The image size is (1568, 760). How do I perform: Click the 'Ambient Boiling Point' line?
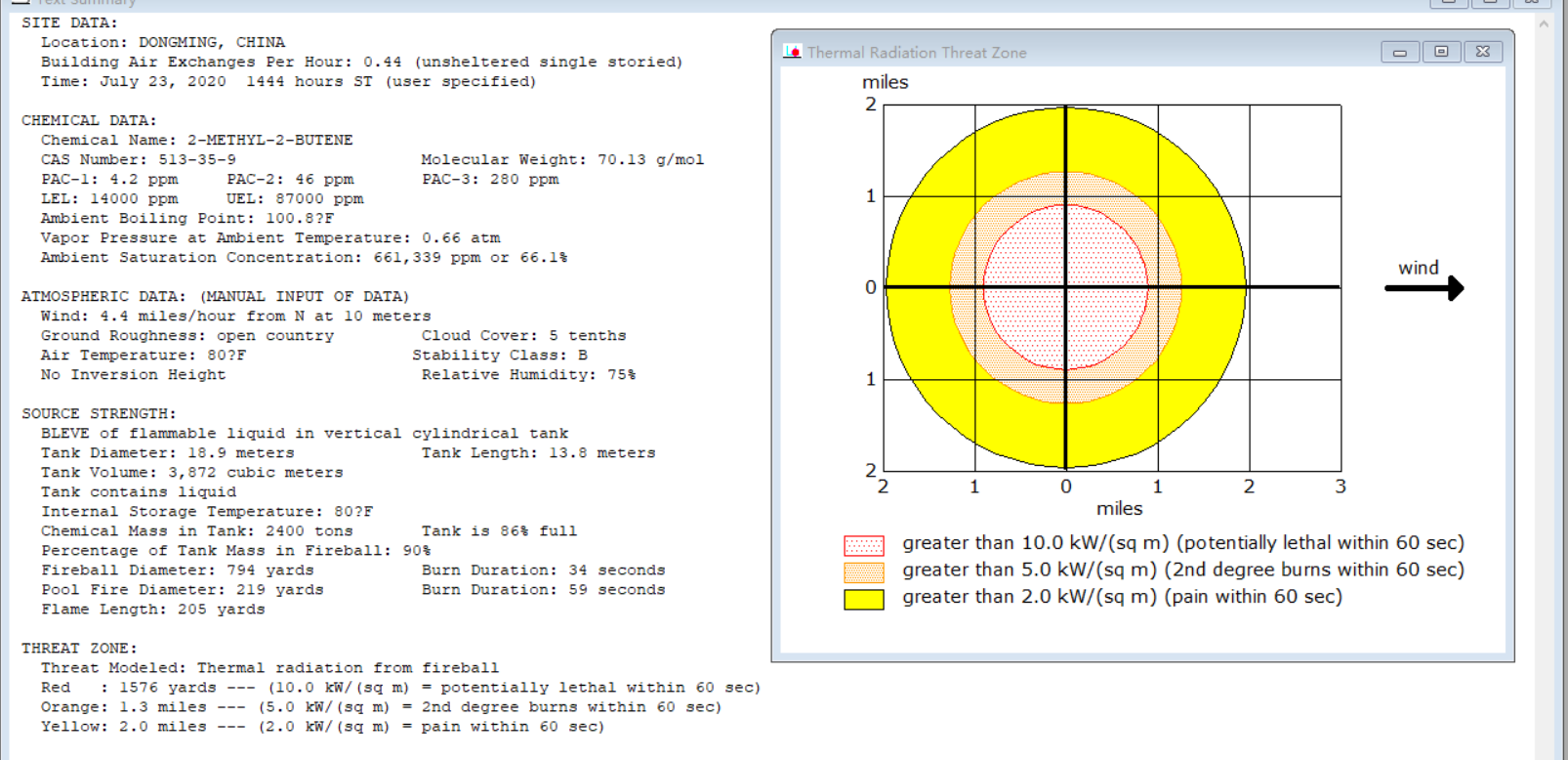coord(187,218)
